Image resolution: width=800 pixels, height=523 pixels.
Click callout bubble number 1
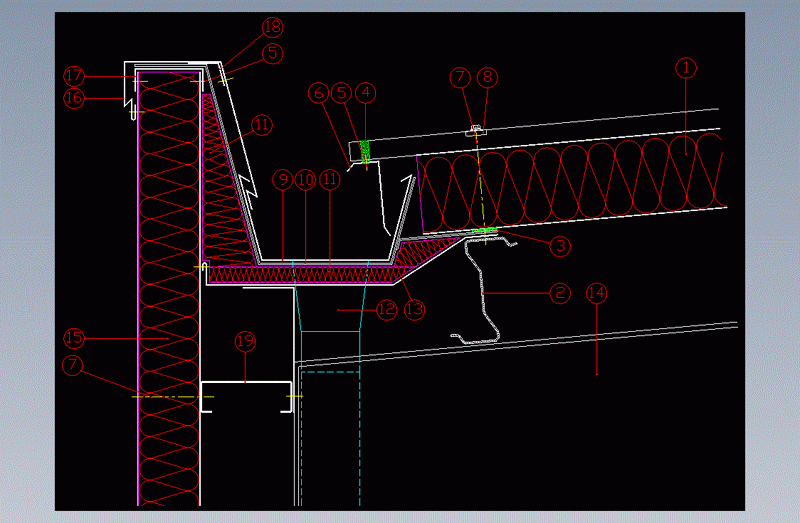[685, 68]
